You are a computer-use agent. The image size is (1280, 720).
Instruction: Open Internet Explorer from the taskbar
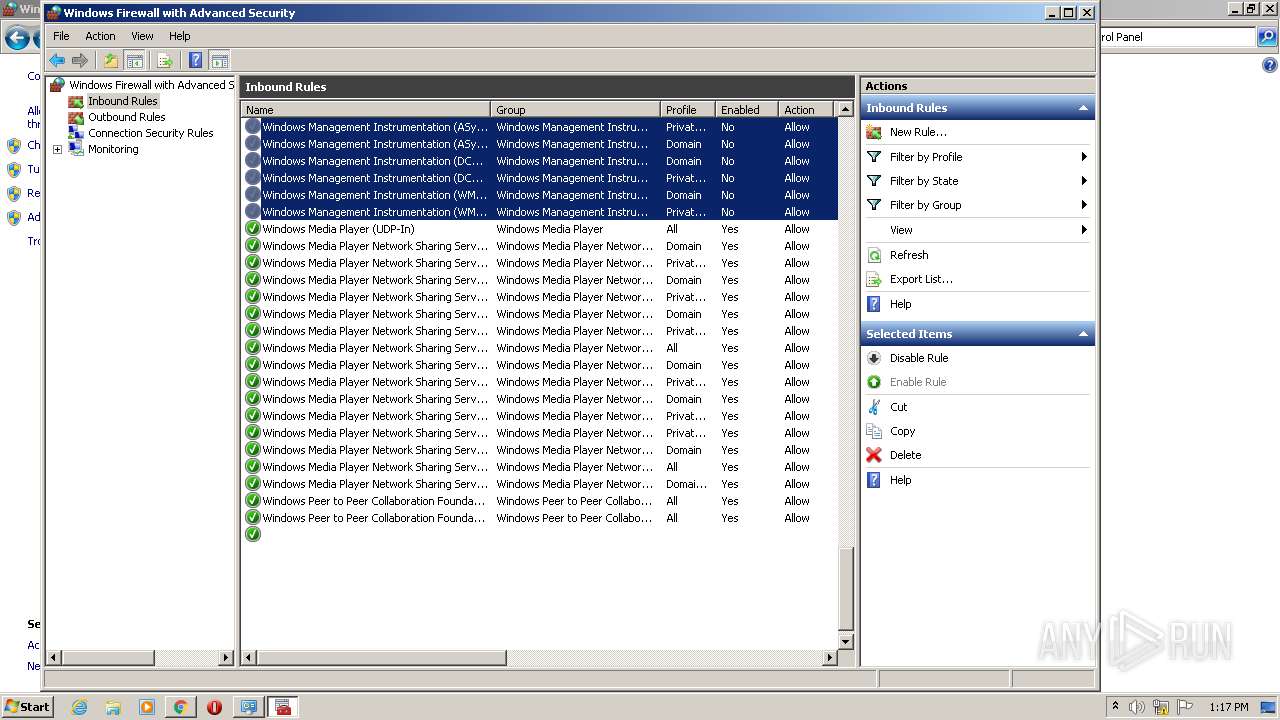point(80,707)
